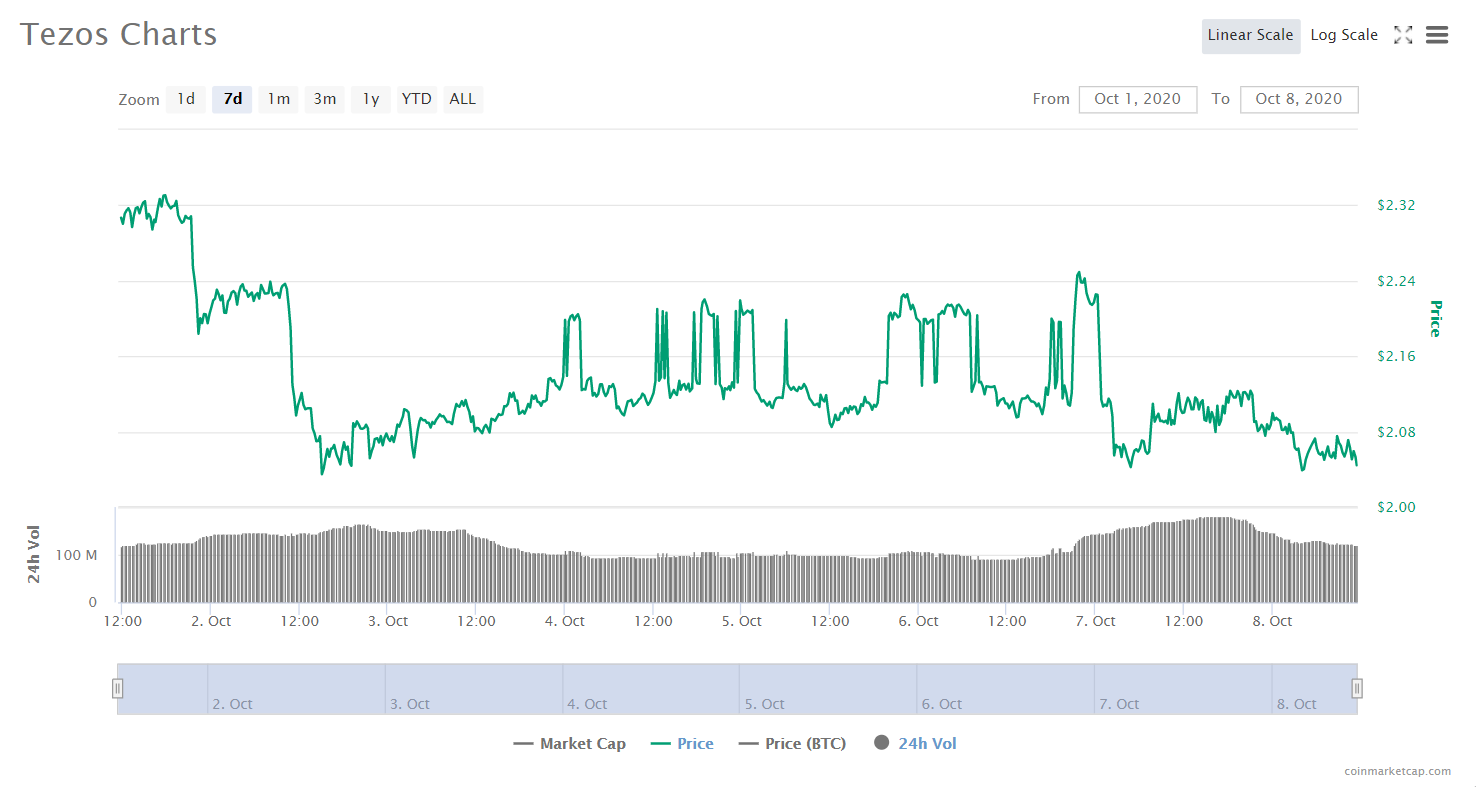
Task: Click the 8. Oct x-axis label
Action: click(x=1273, y=621)
